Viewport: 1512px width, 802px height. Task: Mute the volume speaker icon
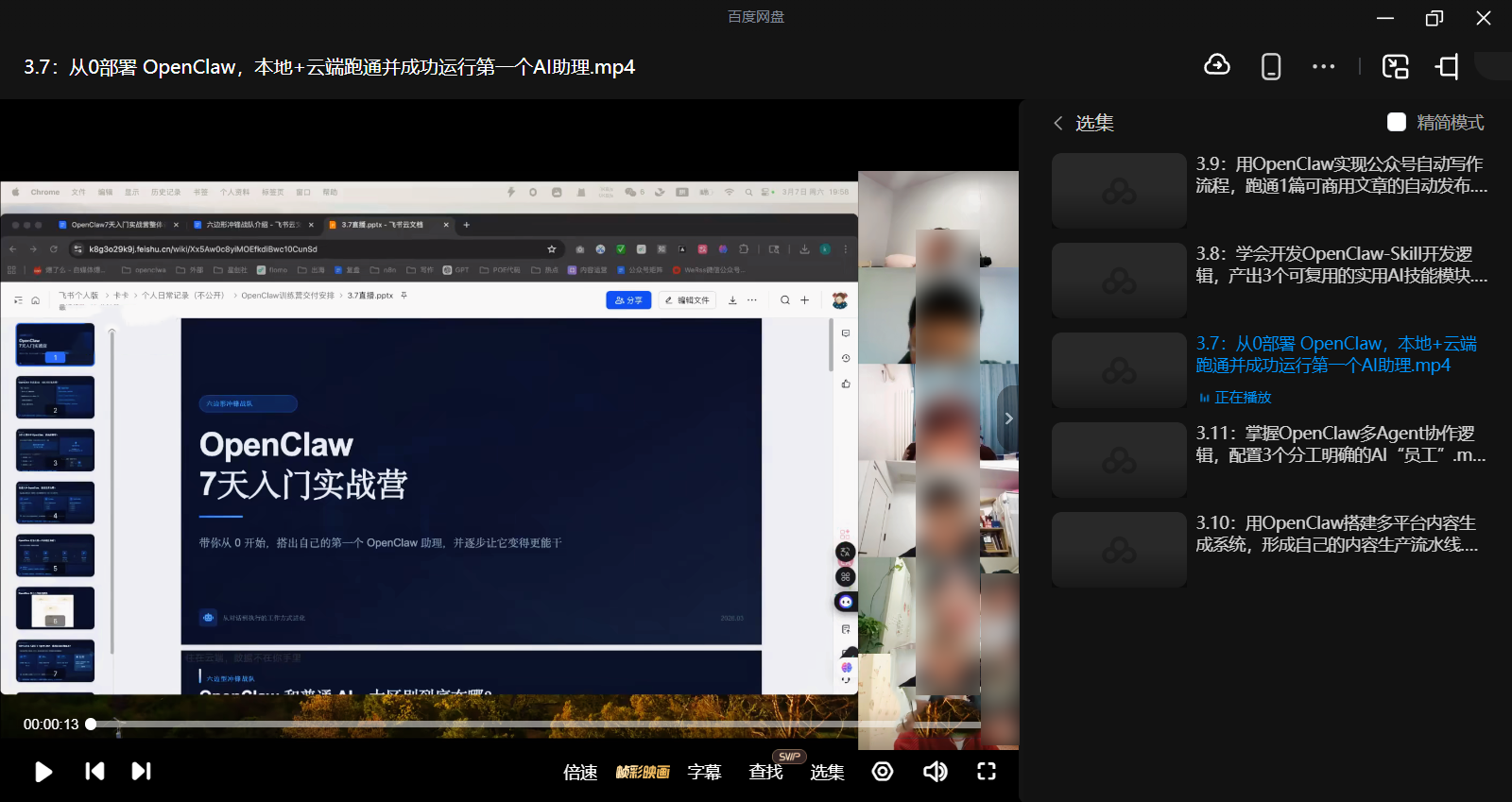click(x=935, y=772)
